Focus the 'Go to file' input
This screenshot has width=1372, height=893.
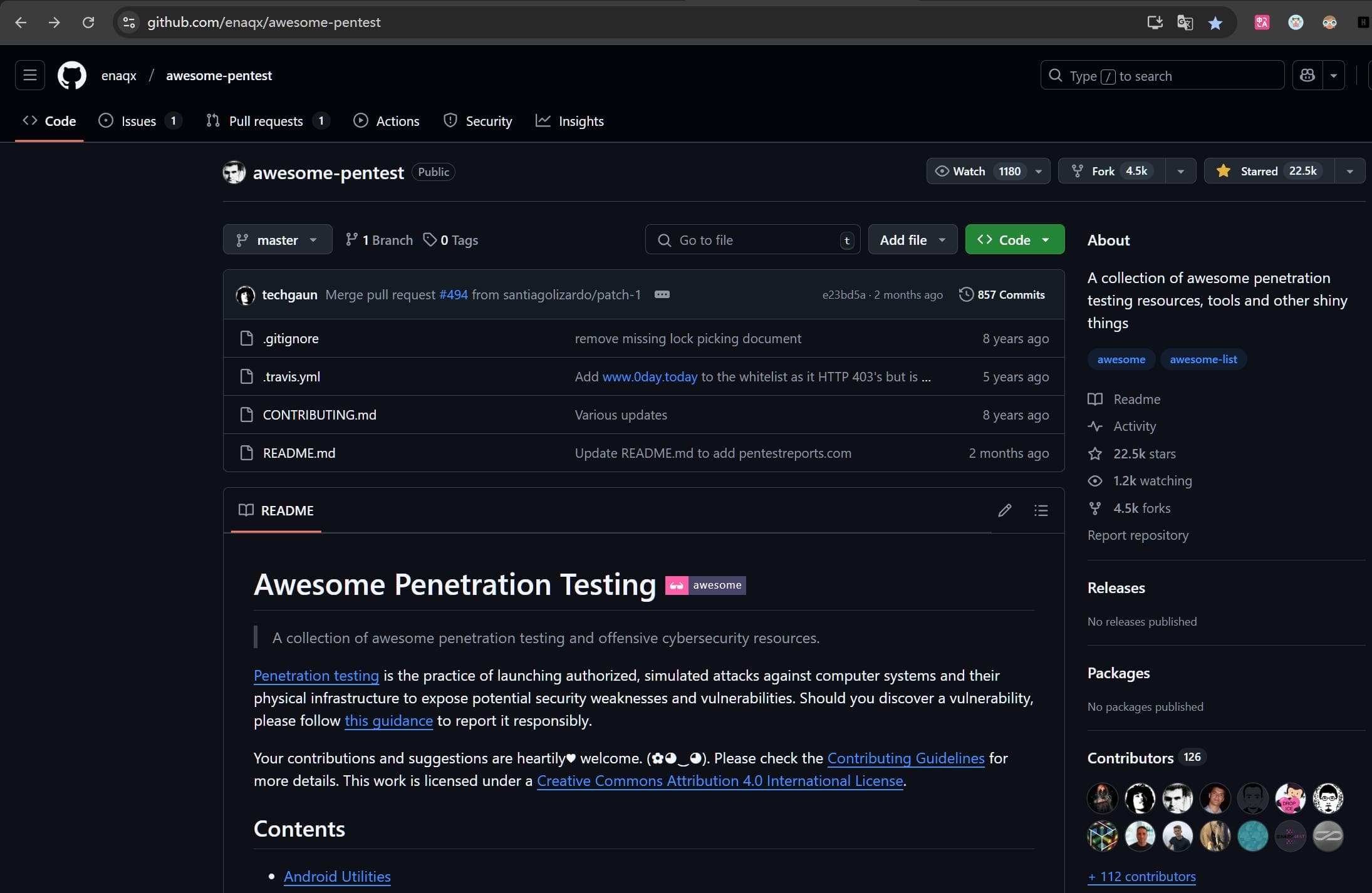pos(752,240)
